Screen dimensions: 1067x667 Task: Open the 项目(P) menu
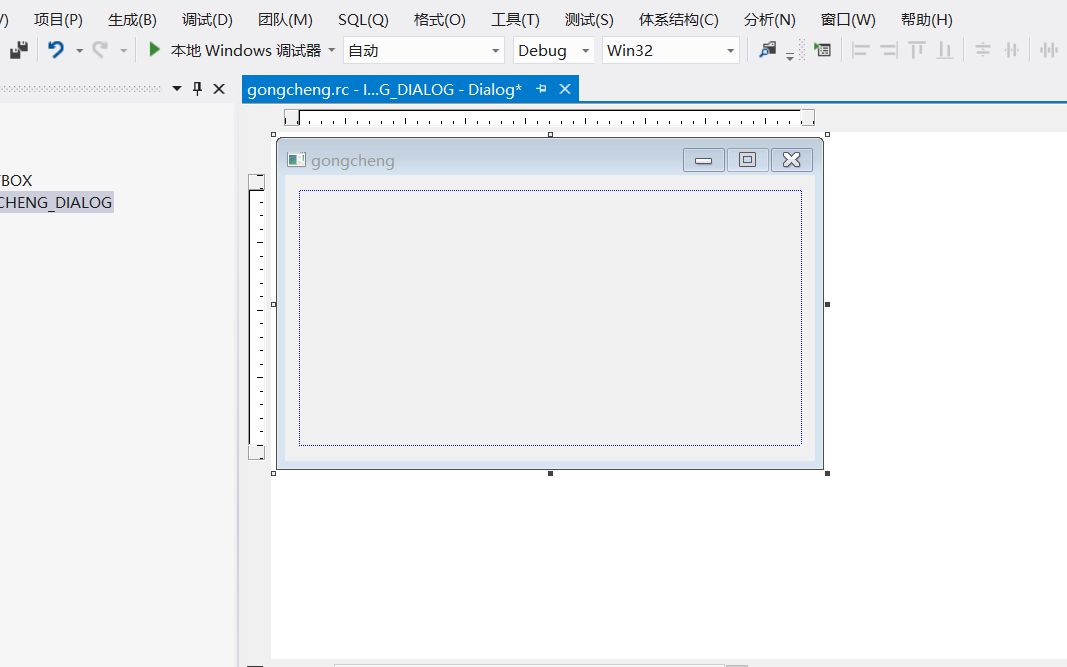point(59,20)
